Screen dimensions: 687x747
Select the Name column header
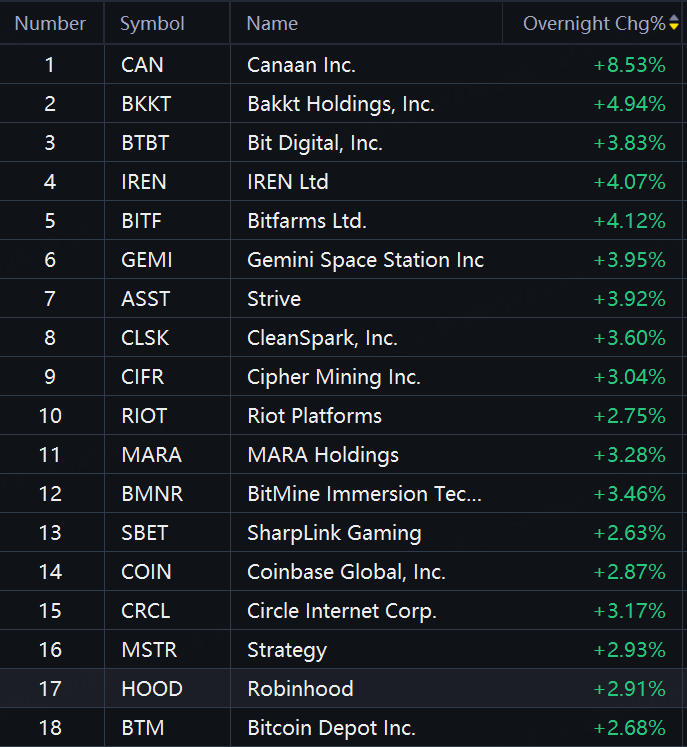pyautogui.click(x=272, y=23)
